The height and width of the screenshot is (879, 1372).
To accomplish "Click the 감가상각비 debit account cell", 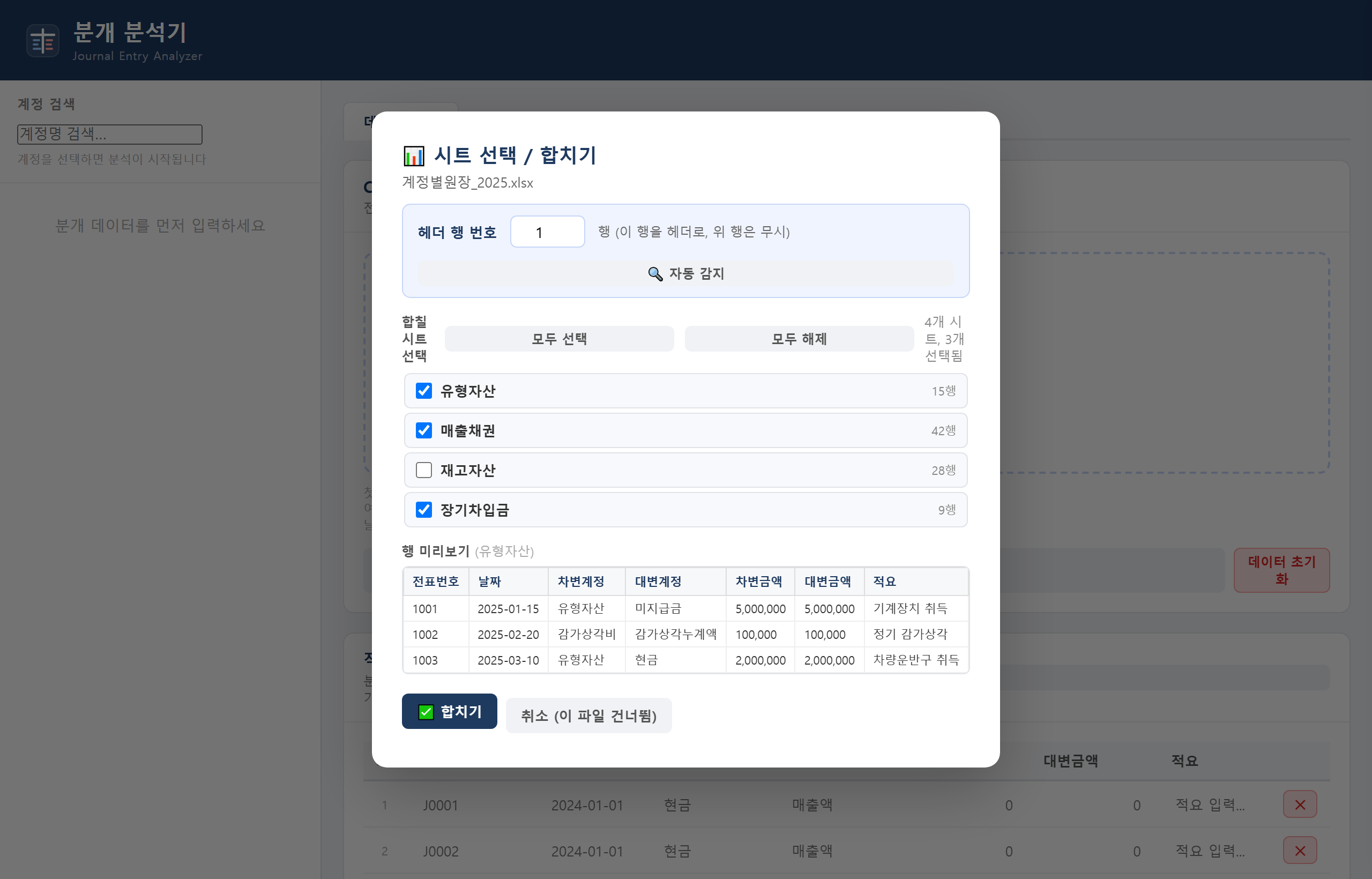I will 587,635.
